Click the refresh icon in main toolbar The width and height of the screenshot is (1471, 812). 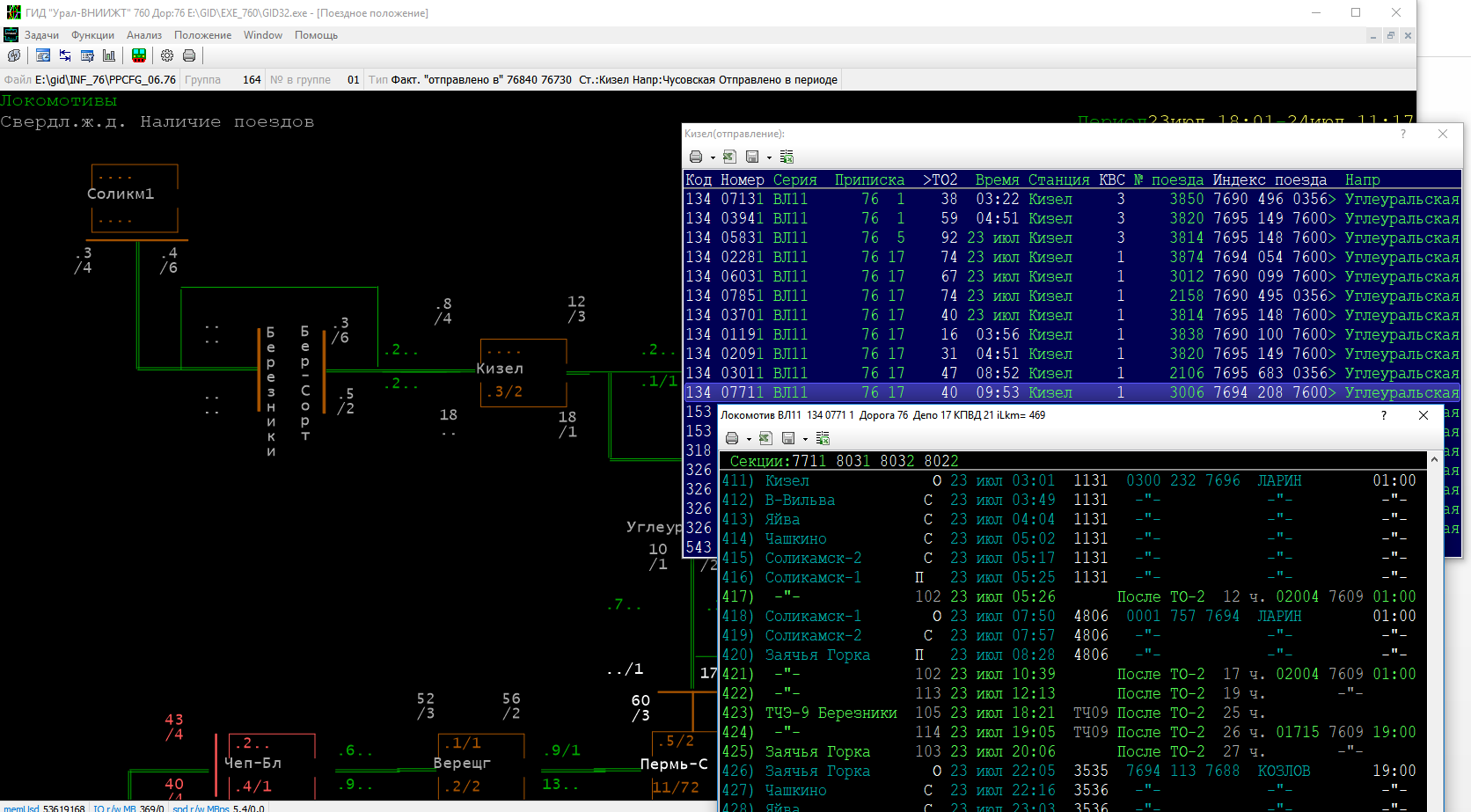click(x=14, y=55)
